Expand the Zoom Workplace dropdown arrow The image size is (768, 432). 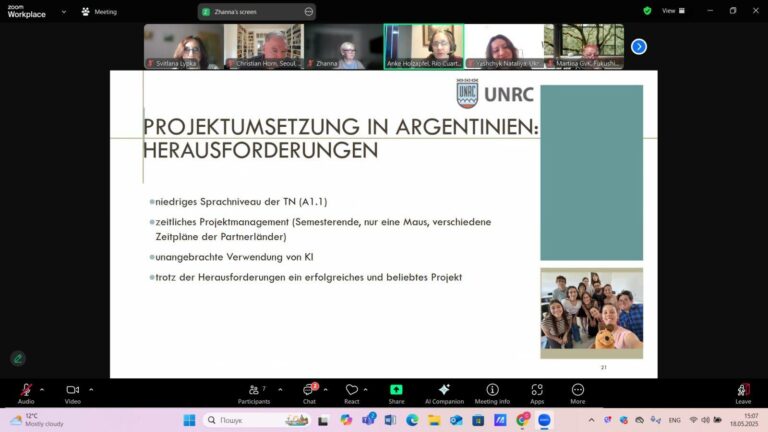64,12
